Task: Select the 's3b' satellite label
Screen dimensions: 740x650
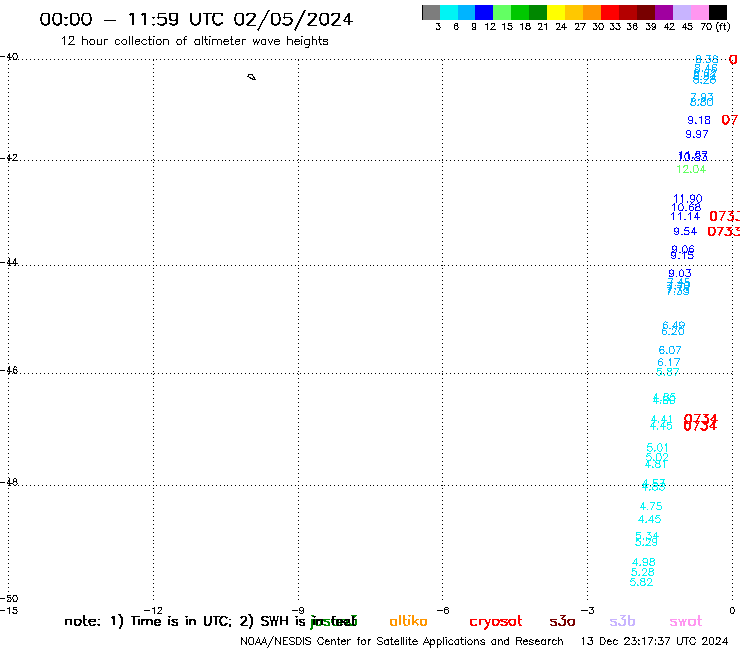Action: point(622,621)
